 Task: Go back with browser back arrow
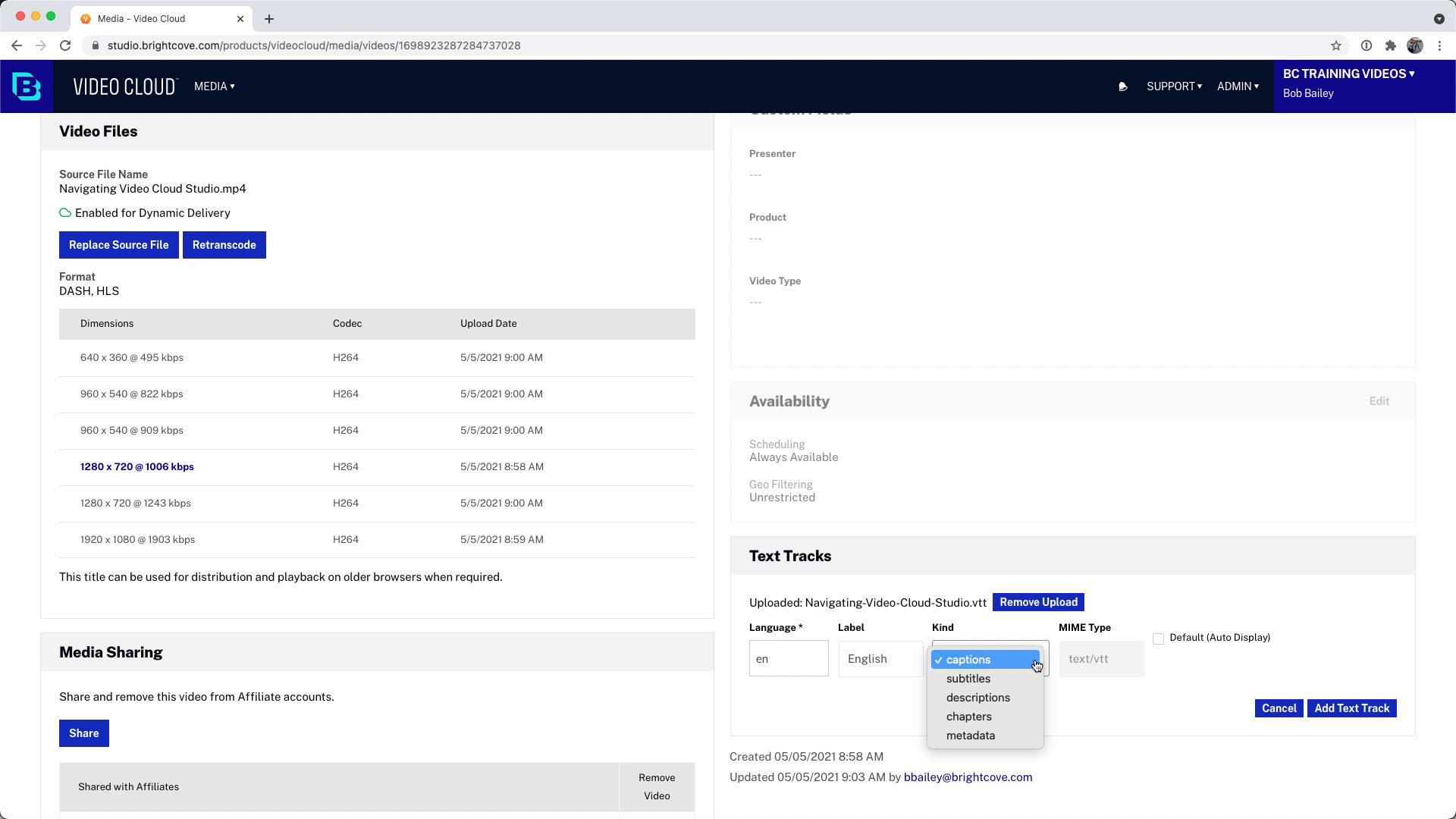pyautogui.click(x=17, y=45)
